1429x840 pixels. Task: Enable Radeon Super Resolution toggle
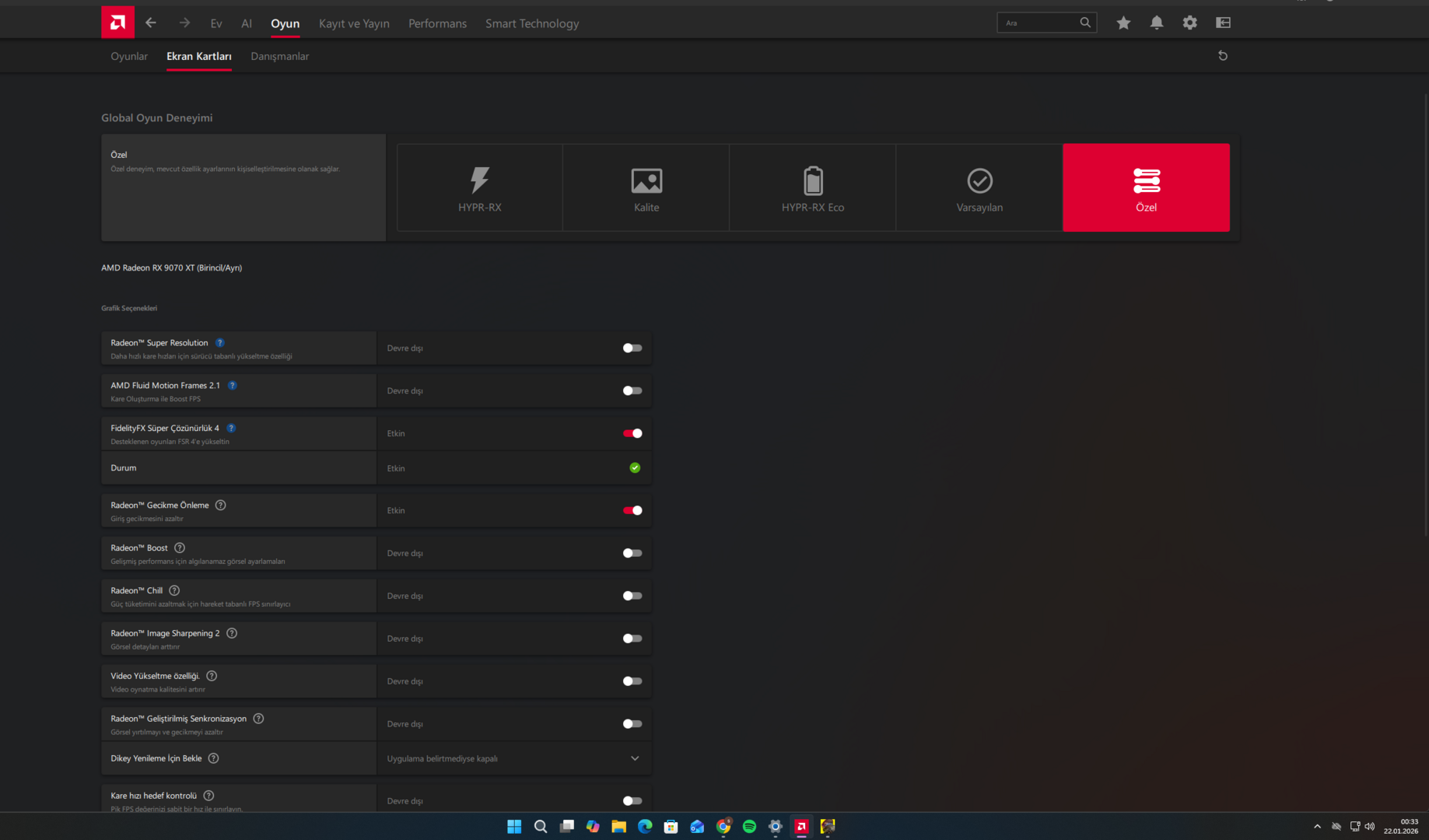[632, 348]
